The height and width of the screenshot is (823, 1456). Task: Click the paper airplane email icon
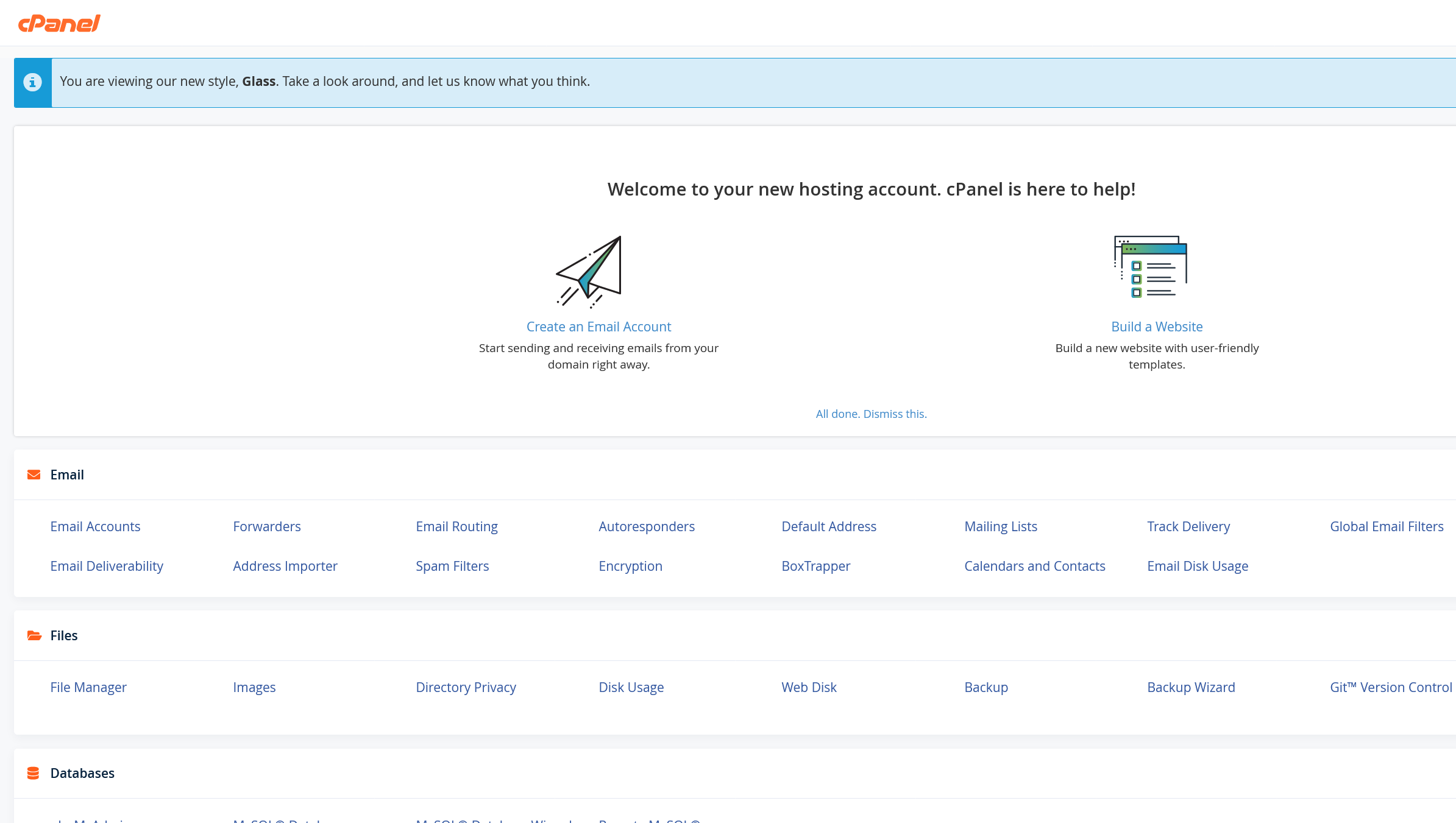[x=589, y=272]
